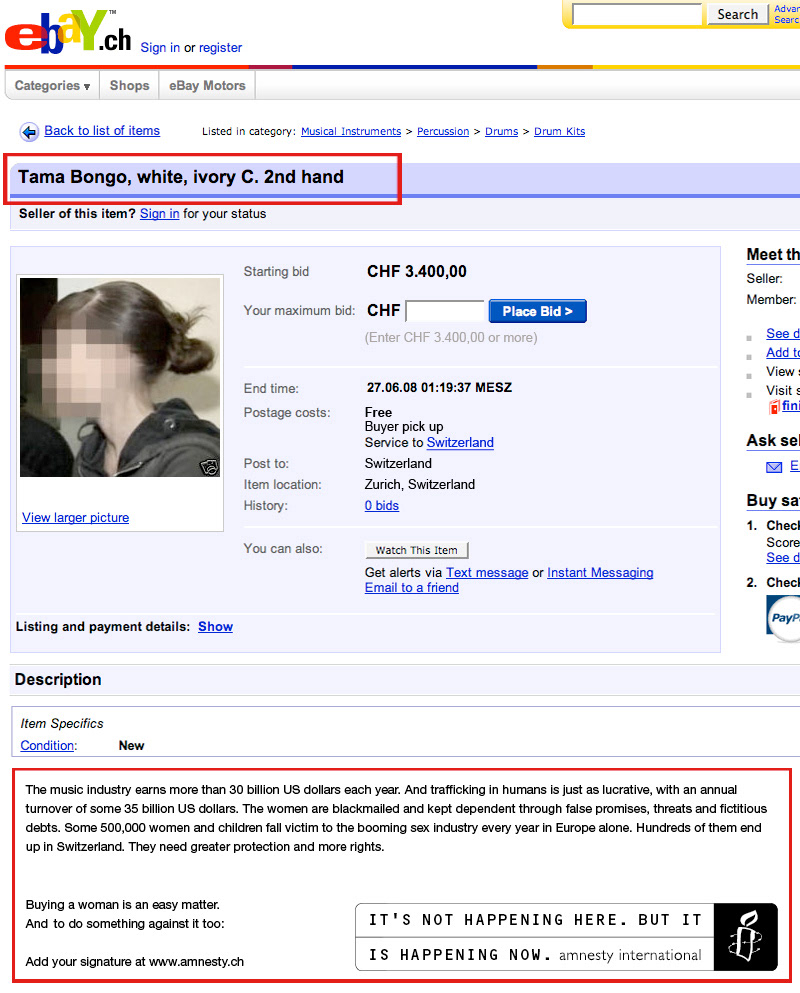Click the starting bid value CHF 3.400,00
Image resolution: width=800 pixels, height=993 pixels.
(417, 272)
